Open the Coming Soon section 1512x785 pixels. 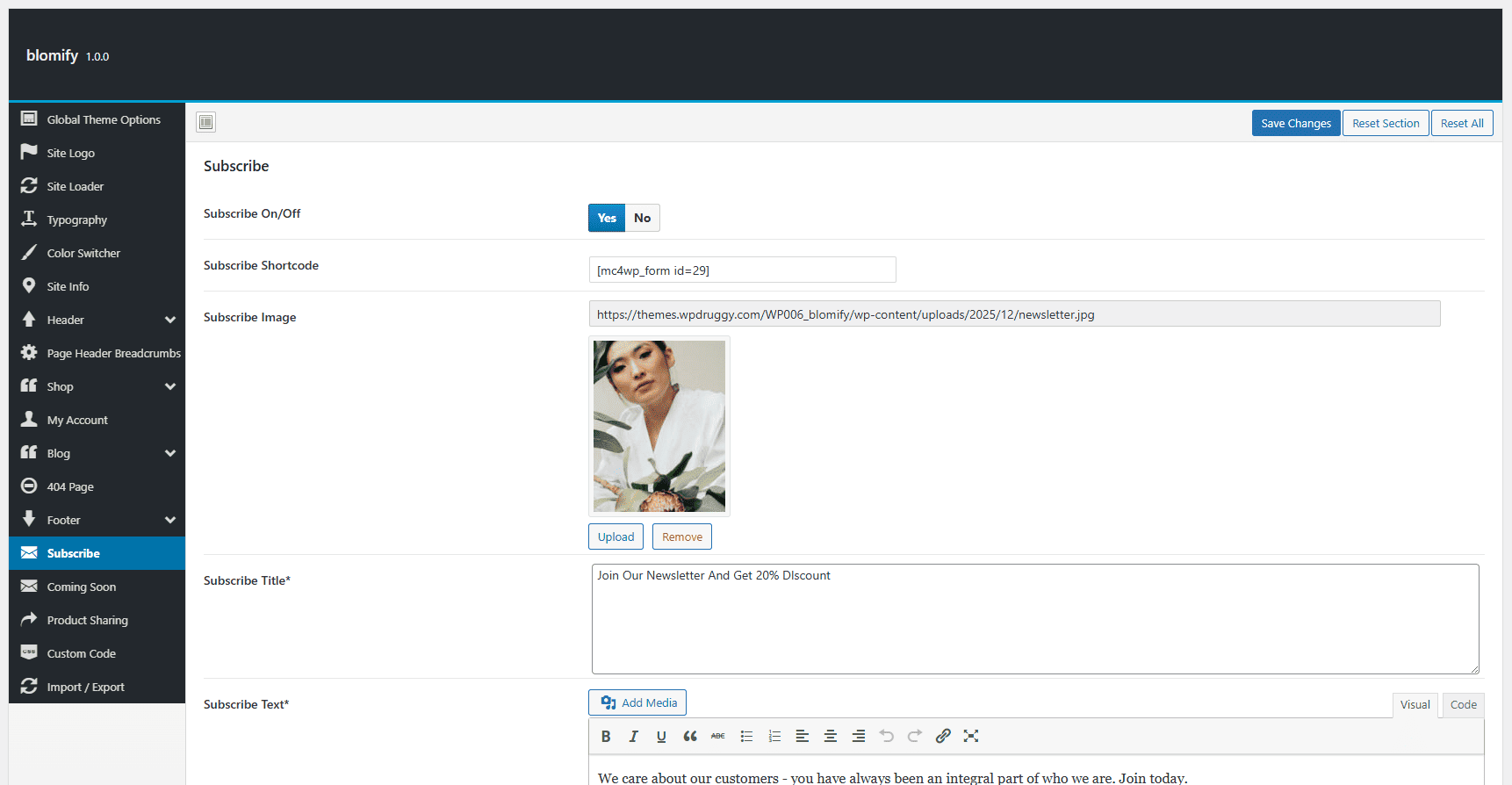tap(97, 587)
